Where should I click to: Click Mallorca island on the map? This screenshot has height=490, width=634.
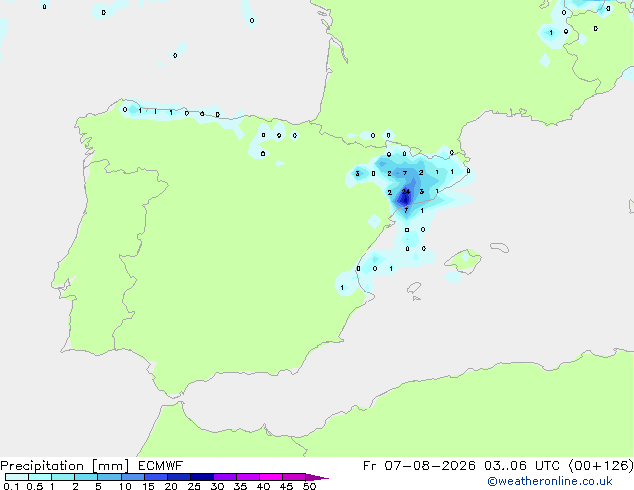[x=464, y=261]
